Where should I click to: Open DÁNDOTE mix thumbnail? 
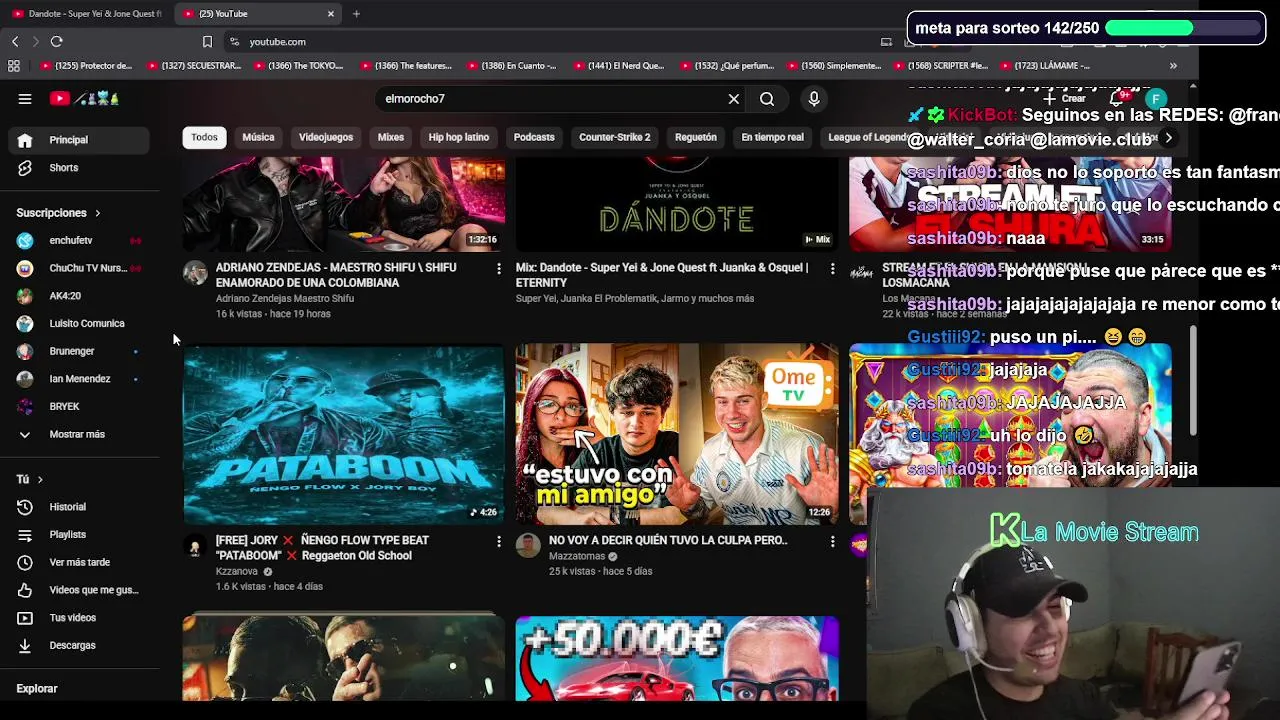click(677, 204)
